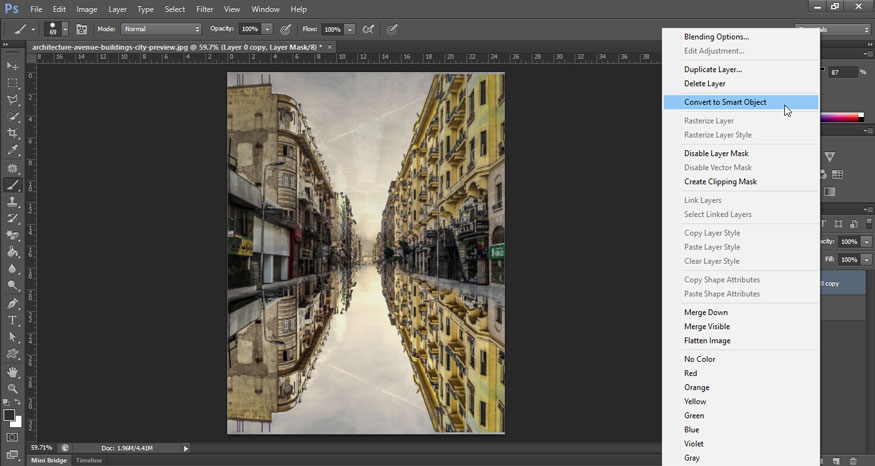Viewport: 875px width, 466px height.
Task: Swap foreground and background colors
Action: (x=17, y=402)
